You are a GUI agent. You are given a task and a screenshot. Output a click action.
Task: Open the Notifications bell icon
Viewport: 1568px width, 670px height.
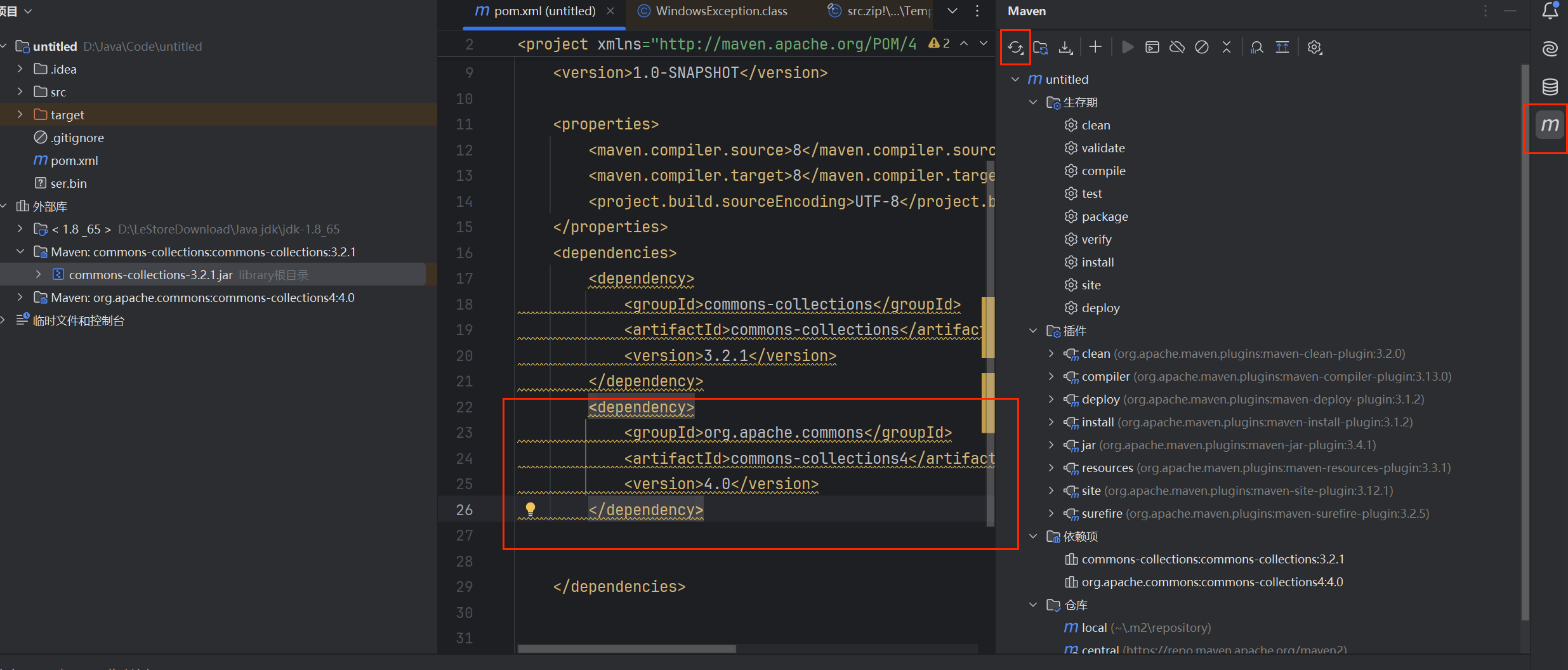click(1550, 11)
